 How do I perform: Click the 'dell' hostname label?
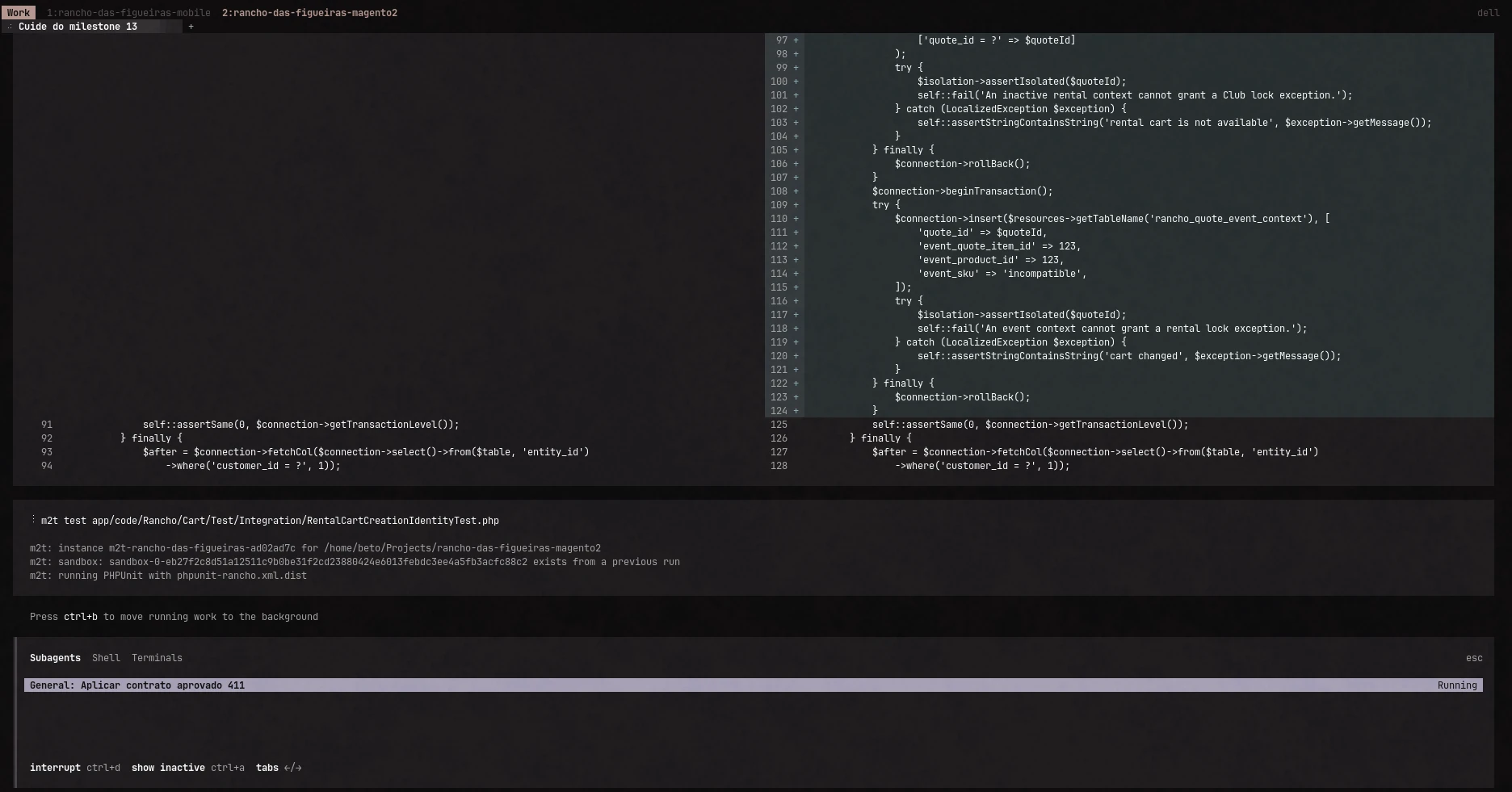1488,13
